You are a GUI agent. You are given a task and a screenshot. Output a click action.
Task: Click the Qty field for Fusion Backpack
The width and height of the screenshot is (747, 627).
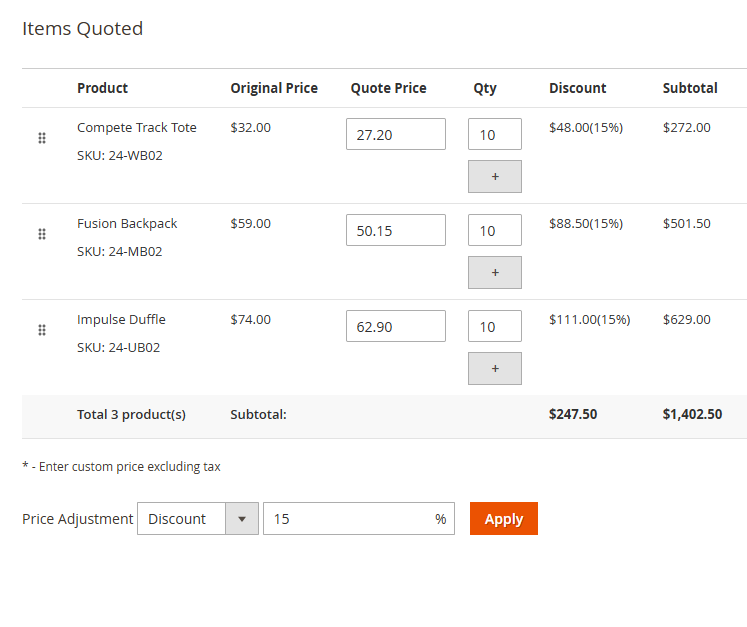[495, 230]
